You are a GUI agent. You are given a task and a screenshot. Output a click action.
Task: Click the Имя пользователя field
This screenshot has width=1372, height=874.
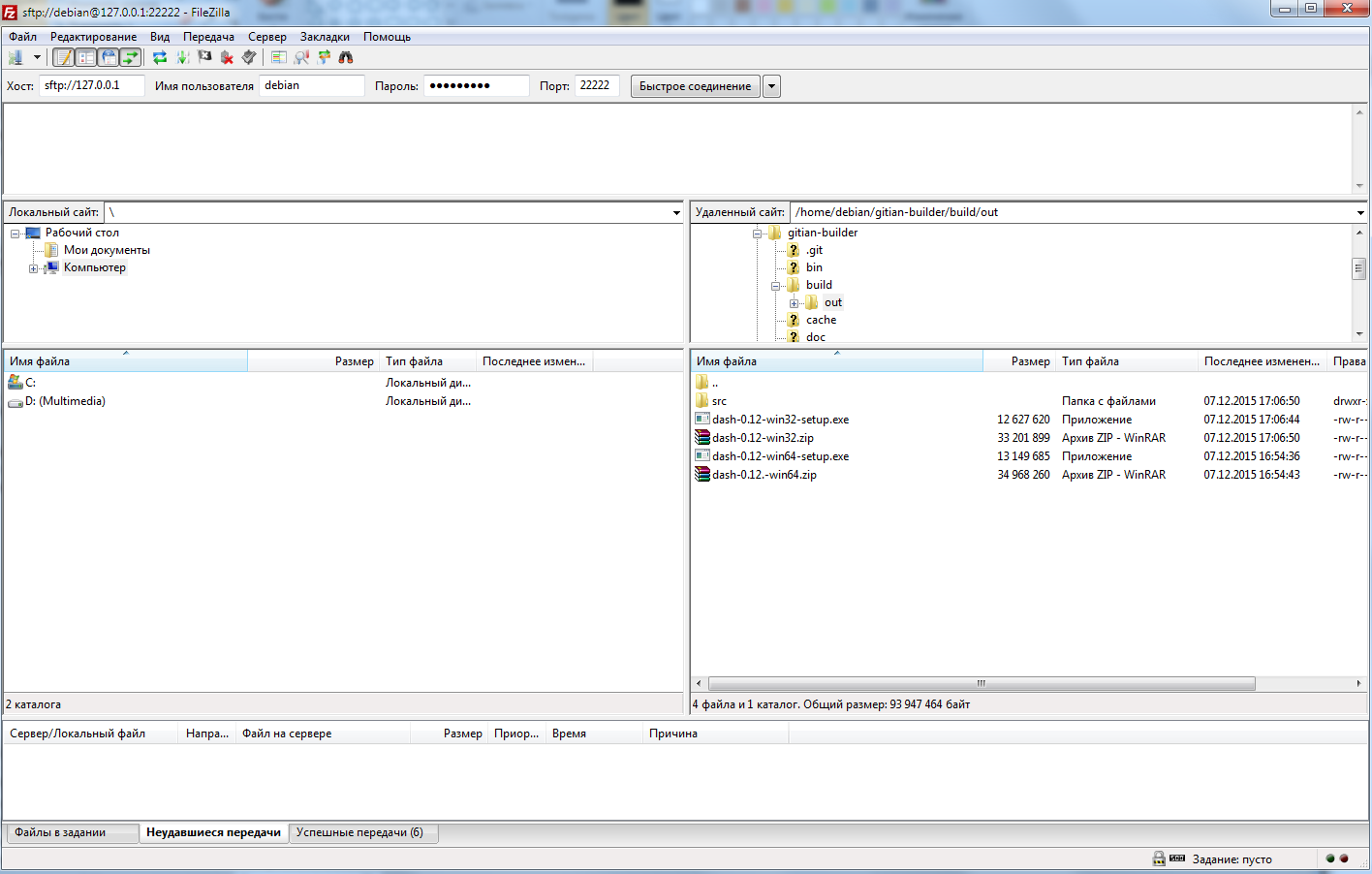point(312,85)
